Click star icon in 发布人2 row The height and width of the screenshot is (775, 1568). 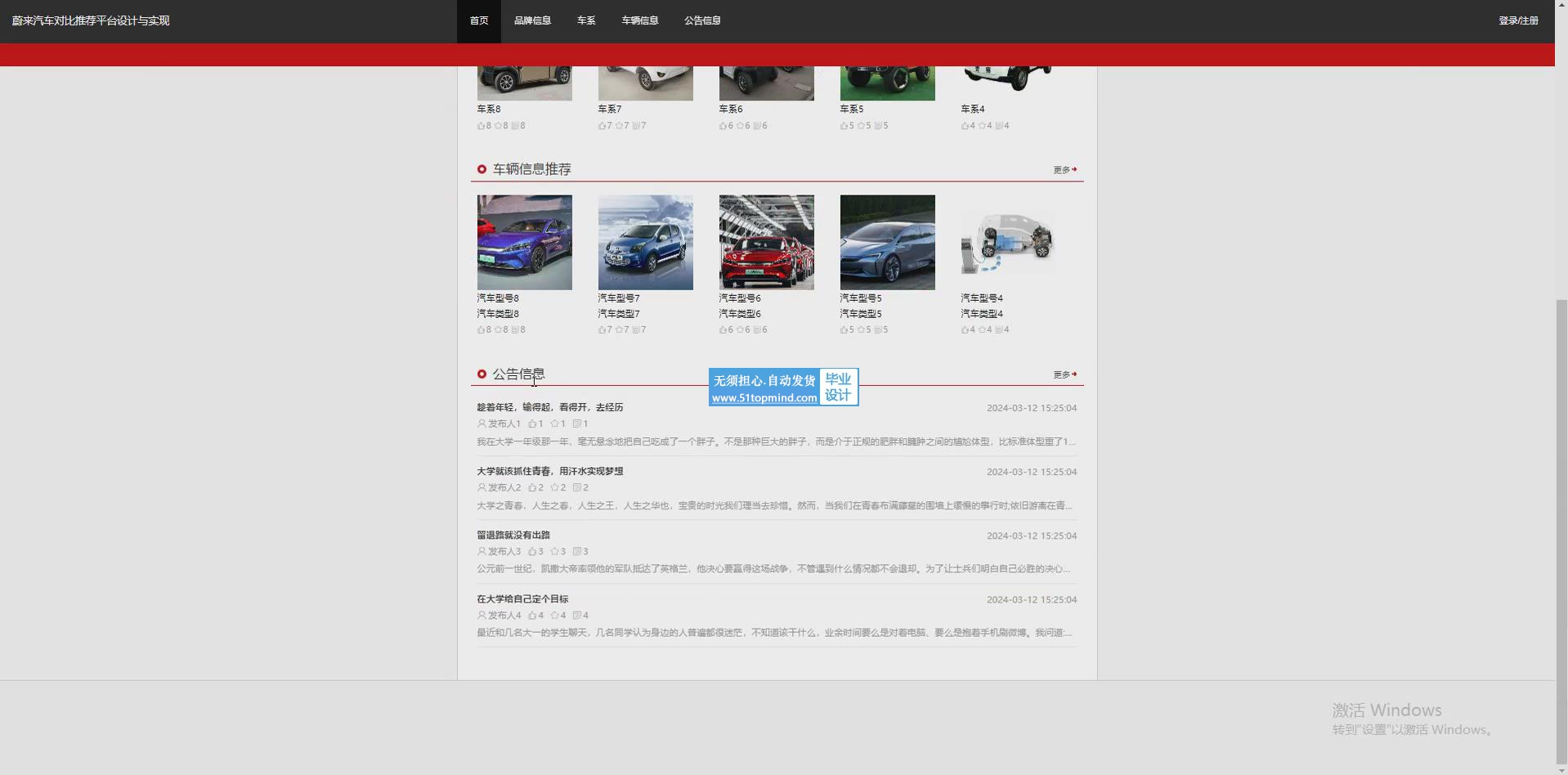tap(554, 487)
